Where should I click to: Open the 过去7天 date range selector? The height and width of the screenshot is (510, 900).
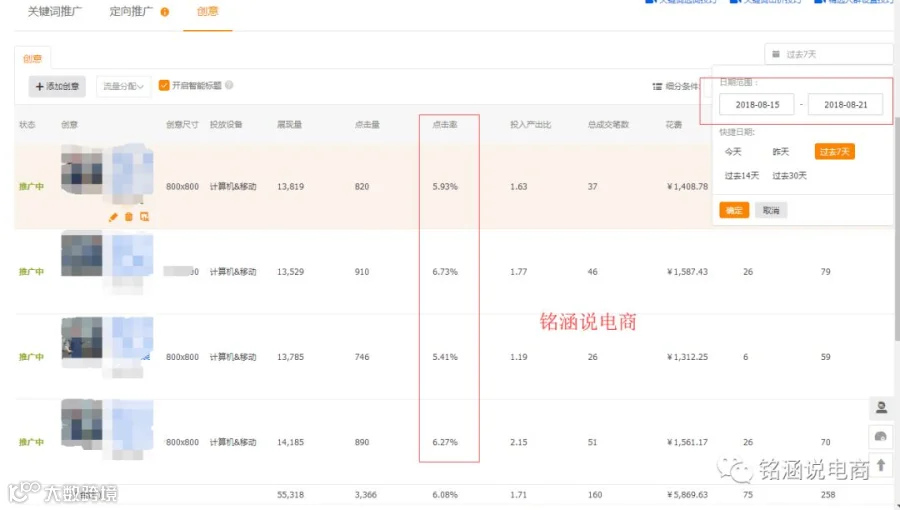828,54
